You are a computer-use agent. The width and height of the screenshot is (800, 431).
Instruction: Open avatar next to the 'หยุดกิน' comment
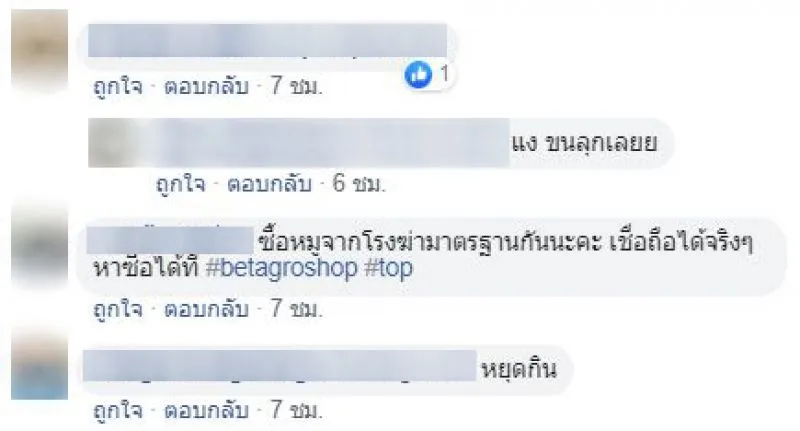(39, 365)
